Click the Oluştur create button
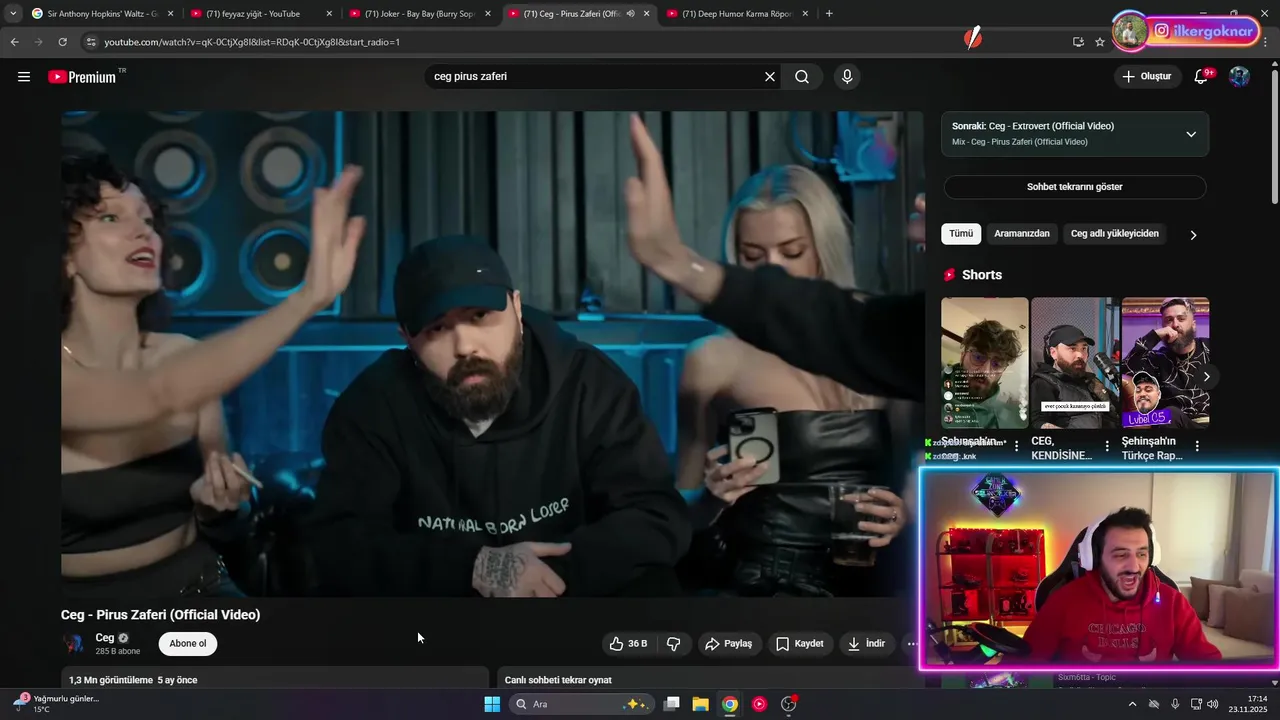Screen dimensions: 1280x720 (x=1147, y=77)
